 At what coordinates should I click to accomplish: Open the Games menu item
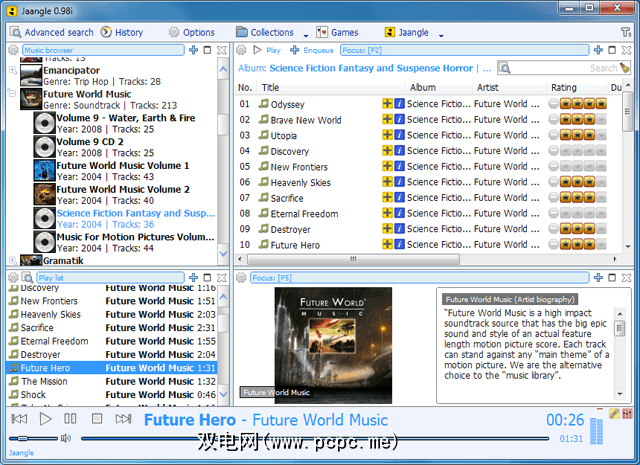pos(337,32)
